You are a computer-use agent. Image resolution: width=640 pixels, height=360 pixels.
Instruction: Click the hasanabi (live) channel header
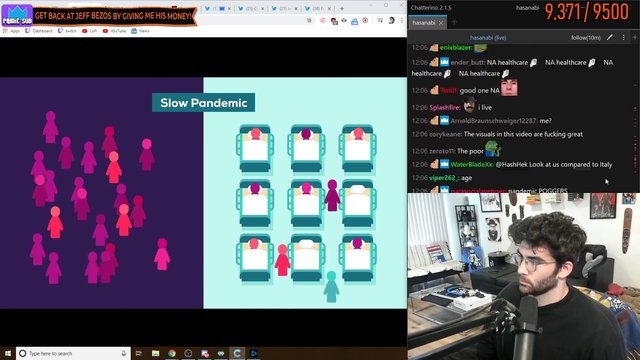coord(488,38)
